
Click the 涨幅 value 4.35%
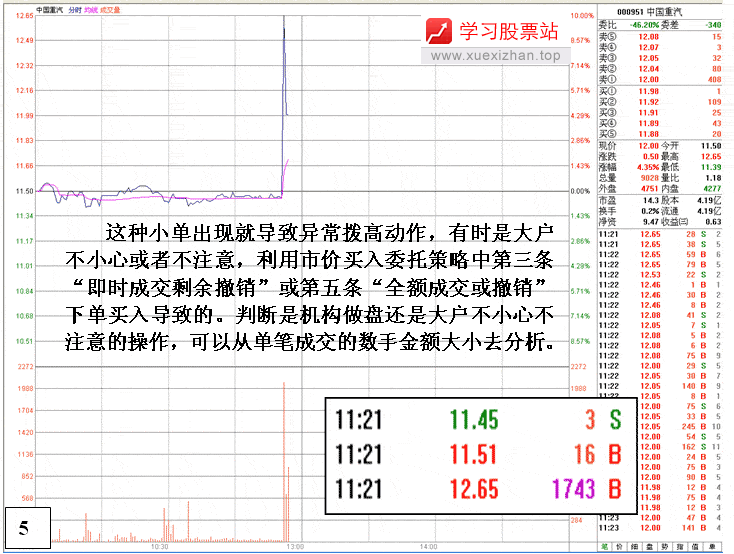coord(647,168)
